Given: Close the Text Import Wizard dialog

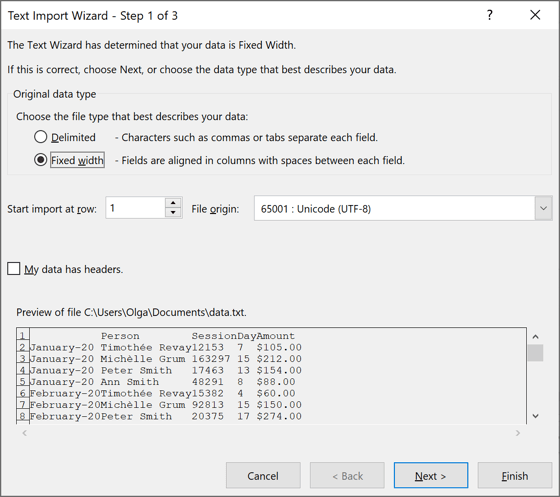Looking at the screenshot, I should point(535,15).
